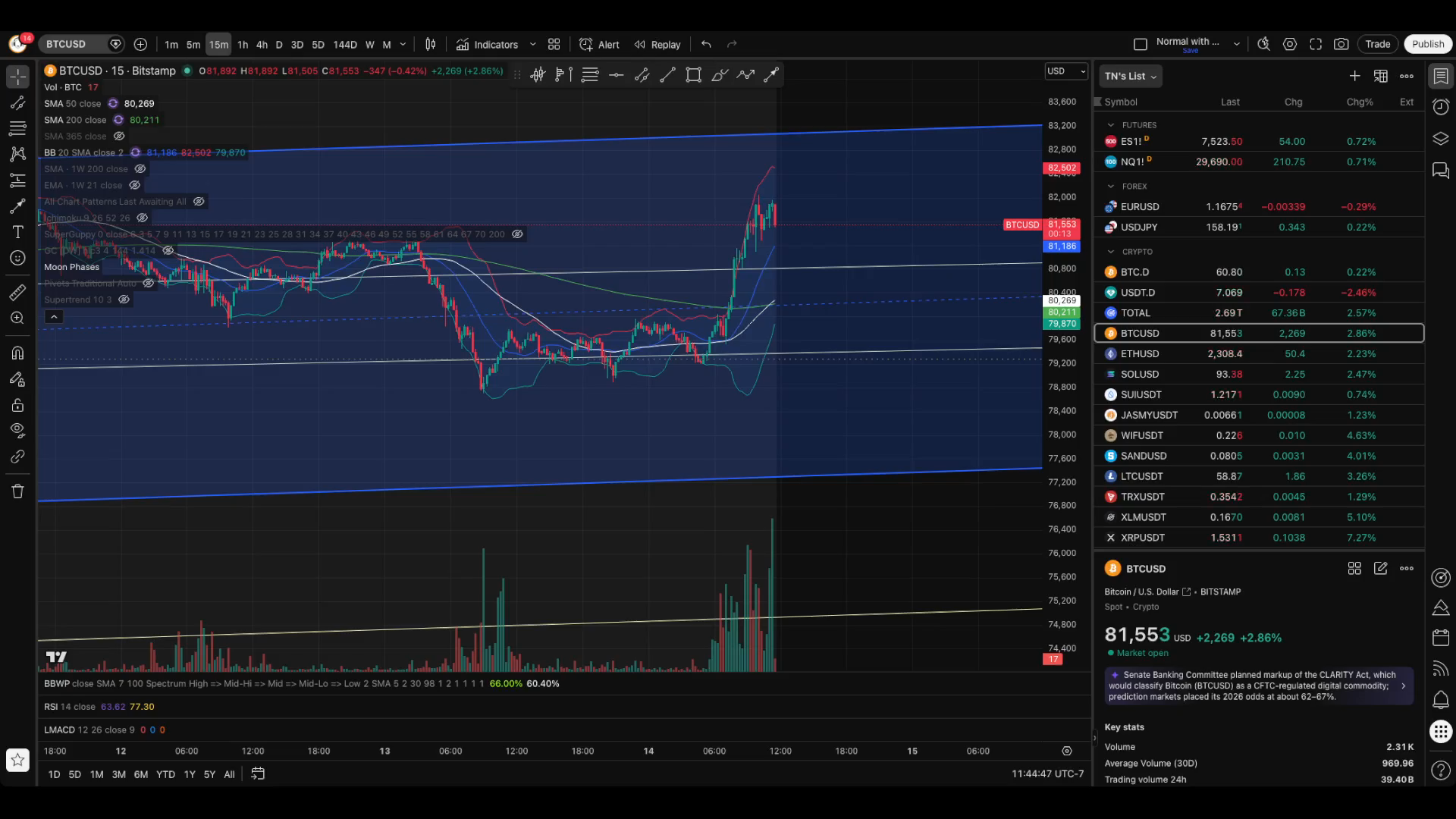Toggle visibility of Supertrend 10 3
Screen dimensions: 1456x819
pyautogui.click(x=124, y=300)
